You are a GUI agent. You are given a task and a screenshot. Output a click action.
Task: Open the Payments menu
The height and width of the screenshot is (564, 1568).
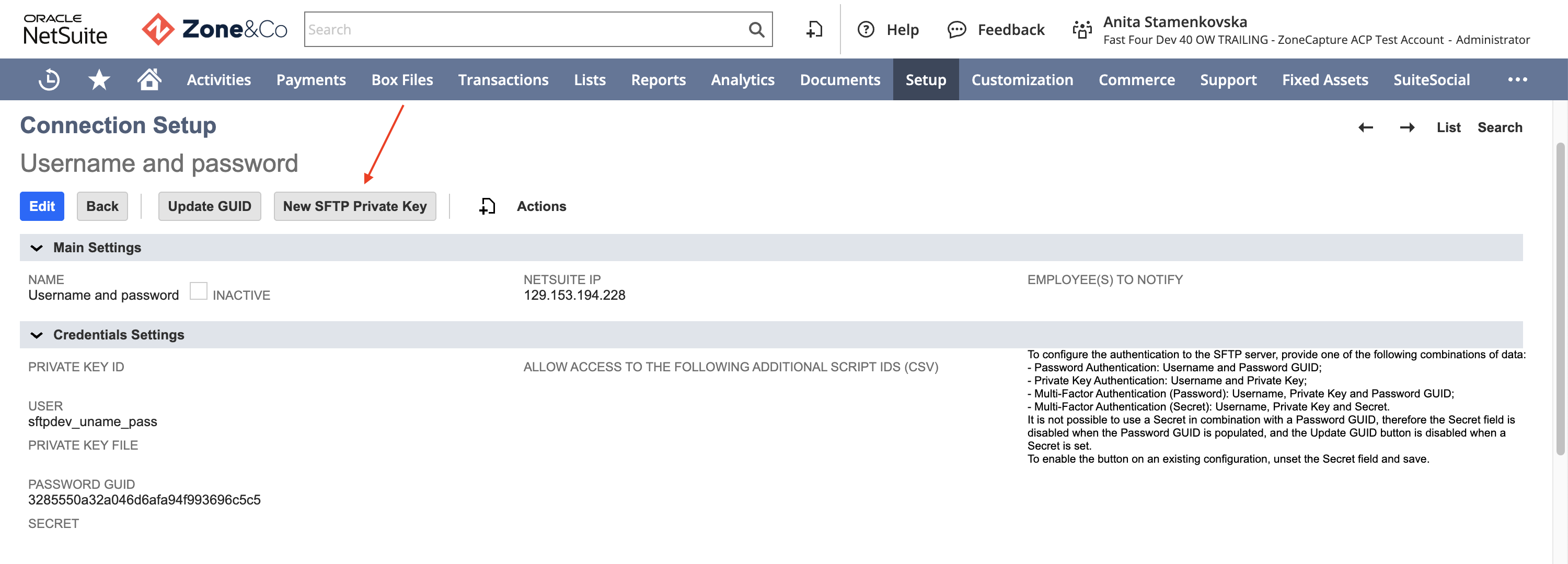(311, 80)
